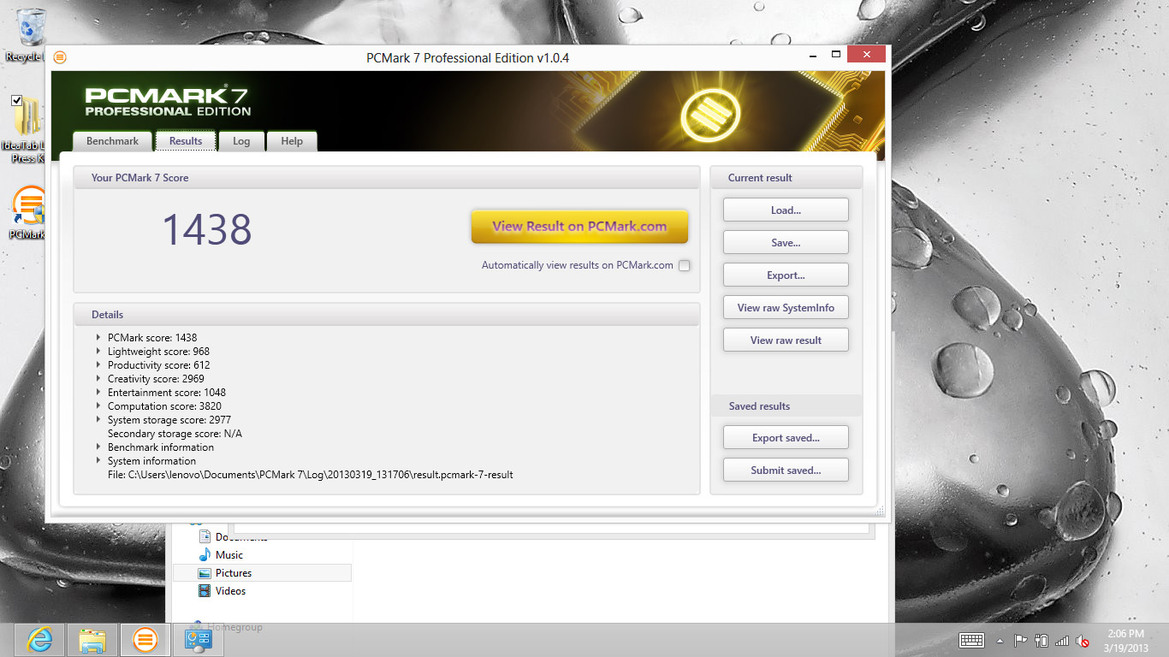Click the Pictures label in Explorer
Image resolution: width=1169 pixels, height=657 pixels.
tap(233, 573)
